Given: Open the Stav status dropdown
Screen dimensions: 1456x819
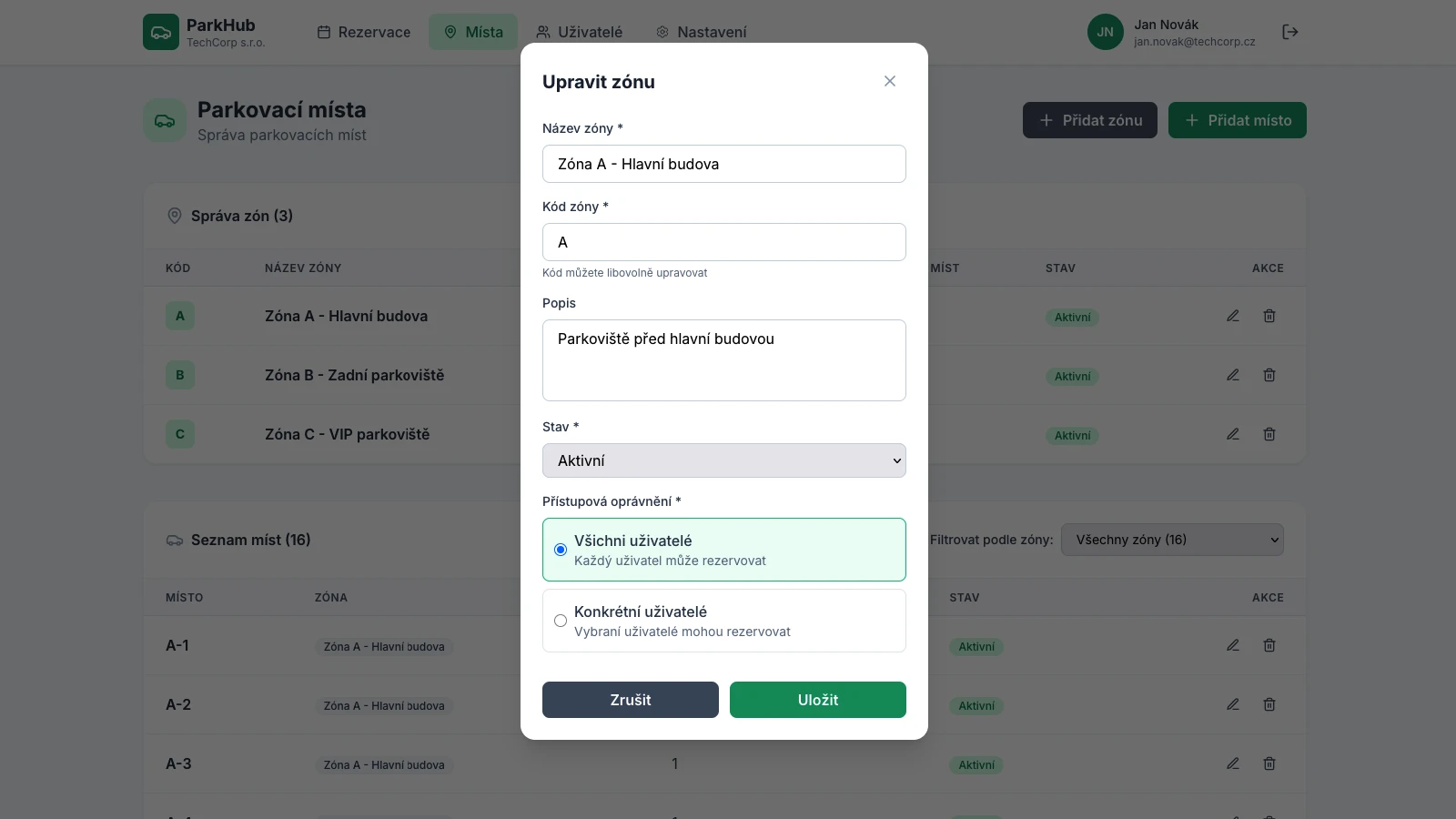Looking at the screenshot, I should coord(723,460).
